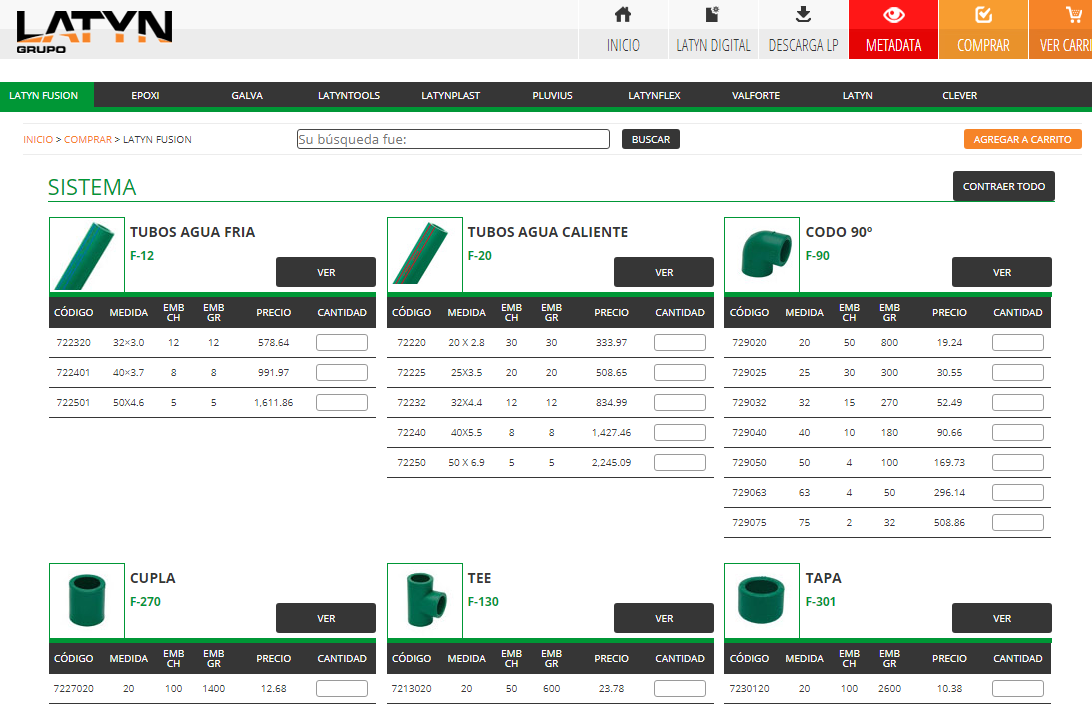Click VER for Codo 90°
Viewport: 1092px width, 708px height.
click(x=1001, y=272)
